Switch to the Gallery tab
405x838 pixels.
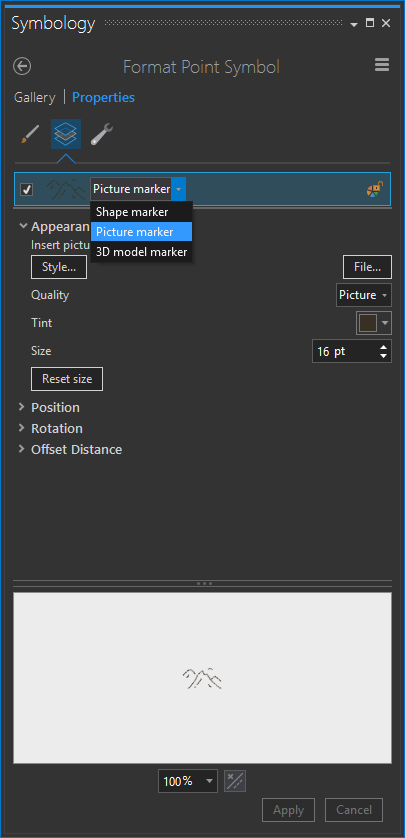[34, 97]
